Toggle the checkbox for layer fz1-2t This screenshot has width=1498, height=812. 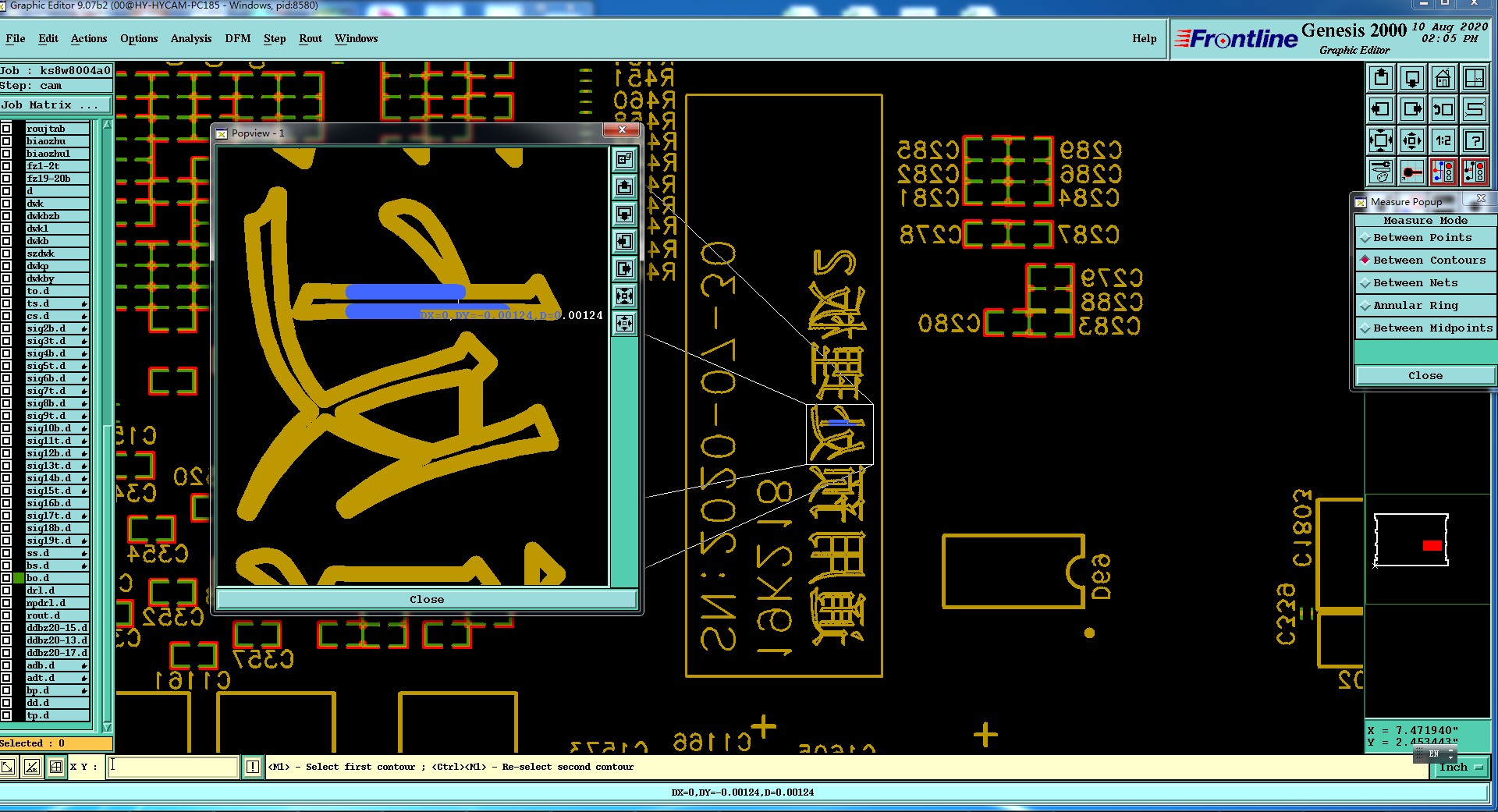pos(6,166)
